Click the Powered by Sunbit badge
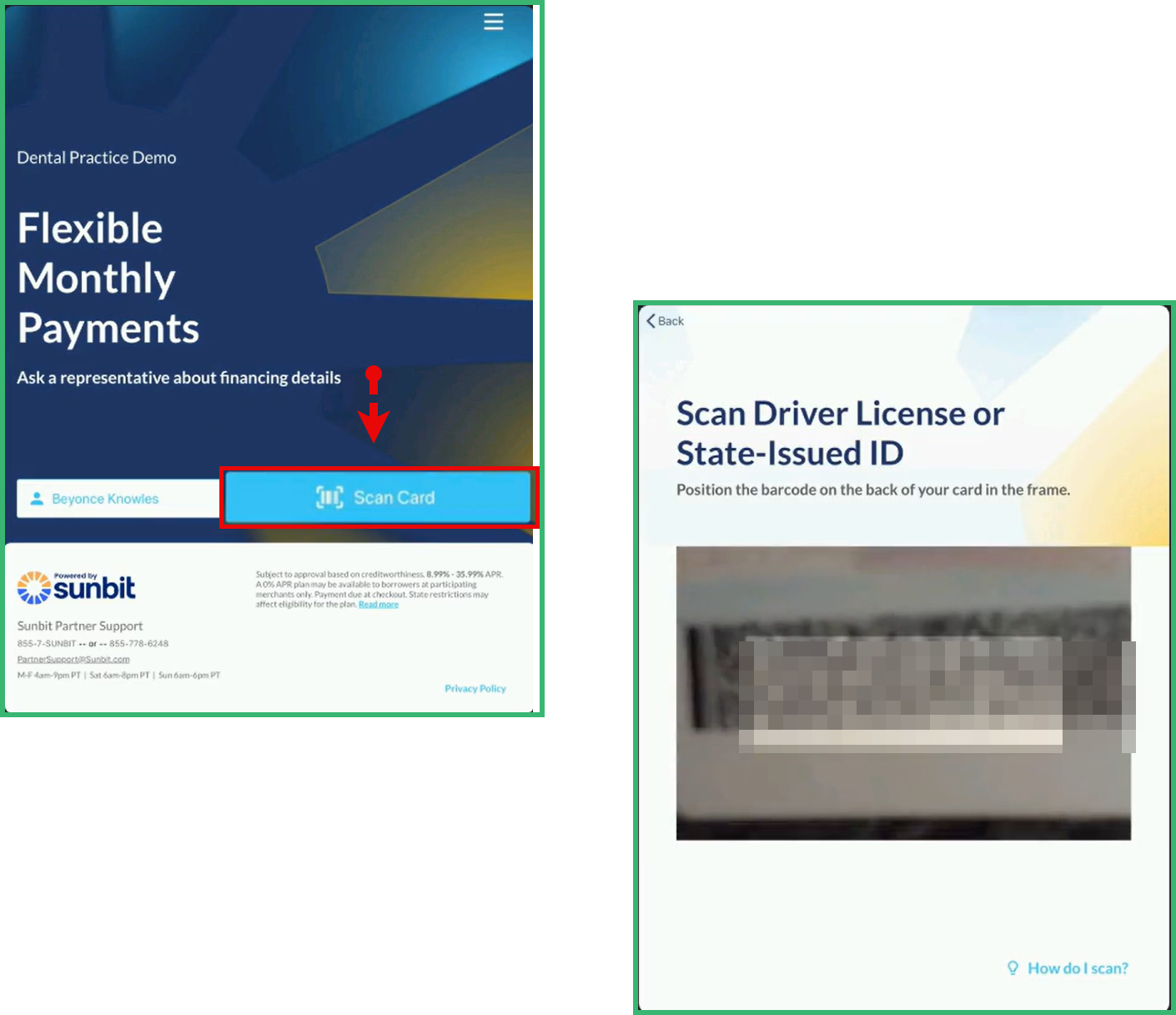The width and height of the screenshot is (1176, 1015). [75, 585]
